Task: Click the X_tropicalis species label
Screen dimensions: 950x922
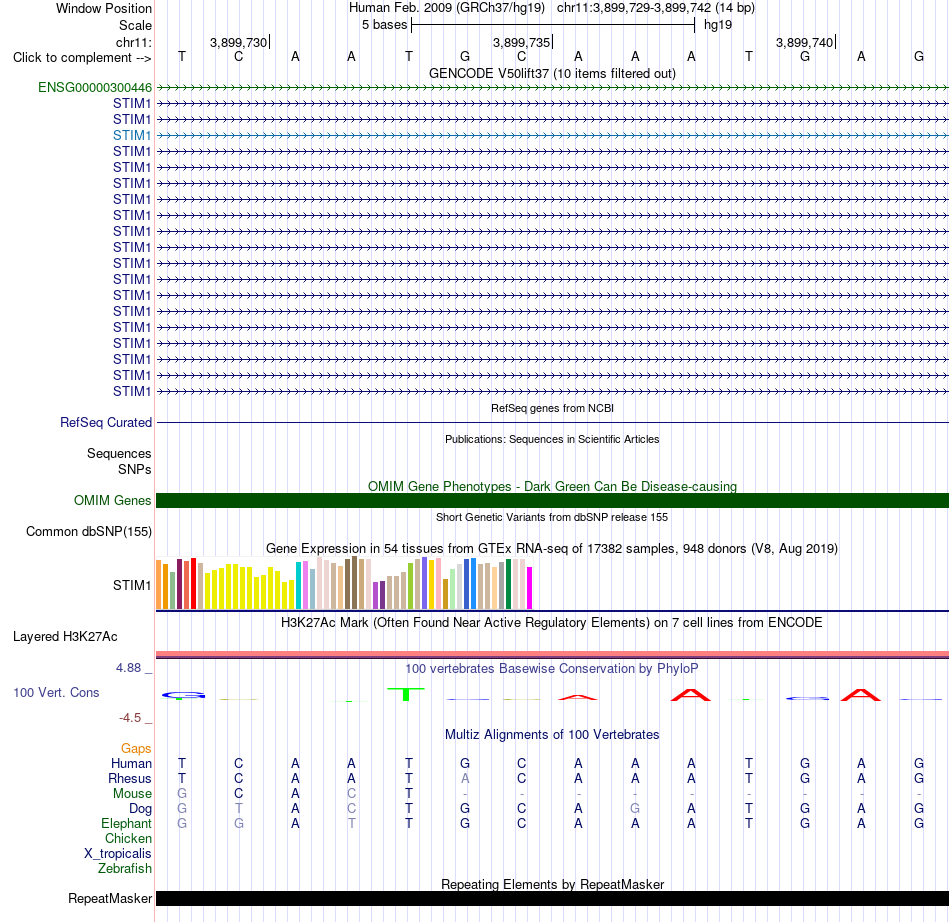Action: pyautogui.click(x=118, y=854)
